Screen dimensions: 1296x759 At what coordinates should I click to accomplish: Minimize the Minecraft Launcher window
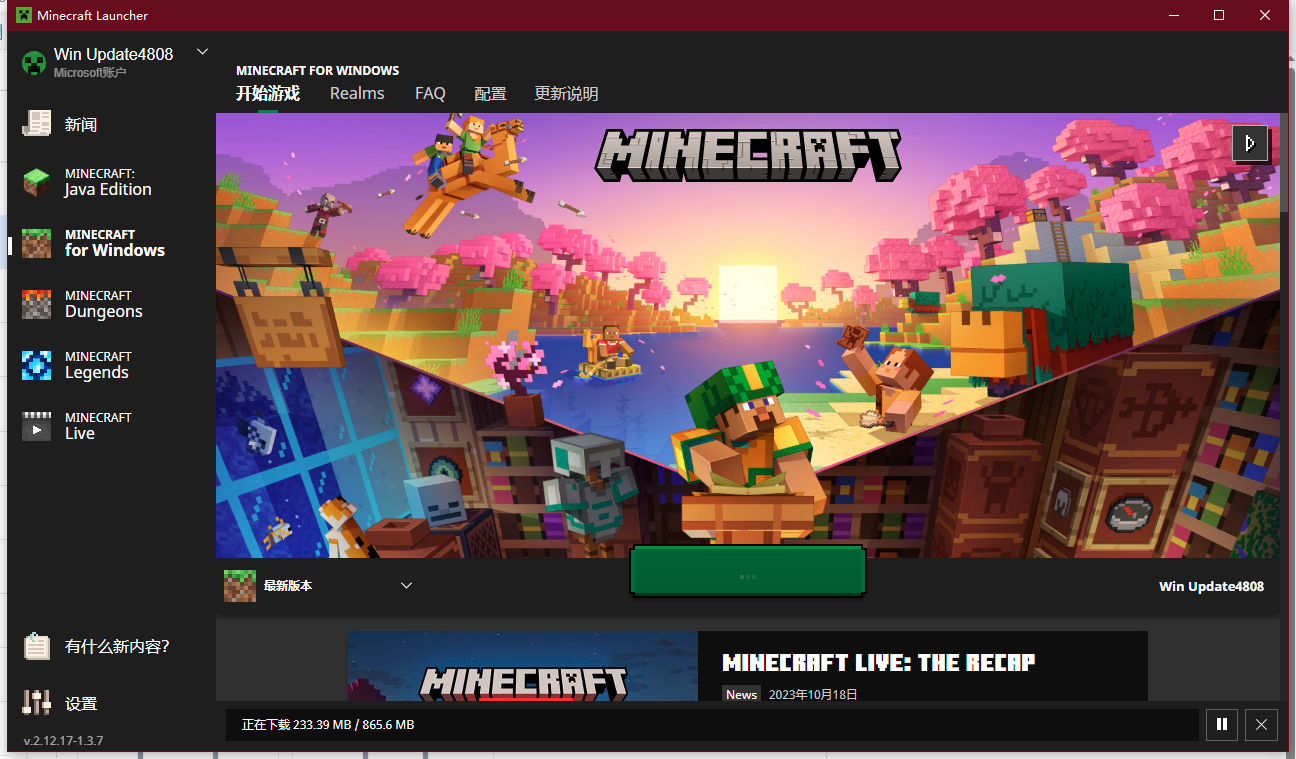coord(1174,15)
